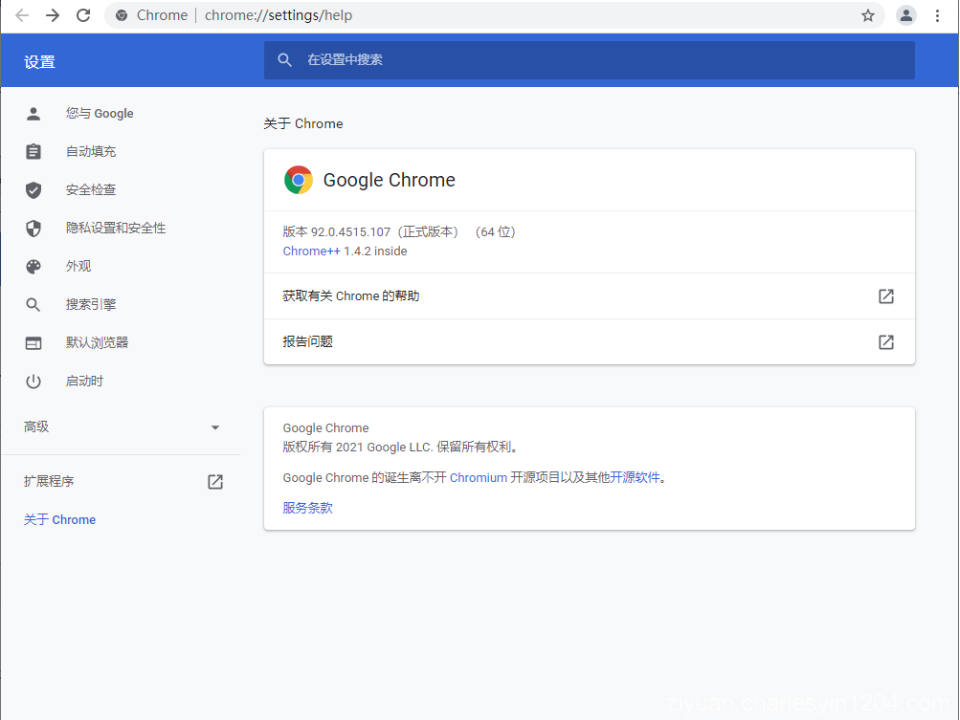Click the 启动时 power icon
The image size is (960, 720).
33,380
